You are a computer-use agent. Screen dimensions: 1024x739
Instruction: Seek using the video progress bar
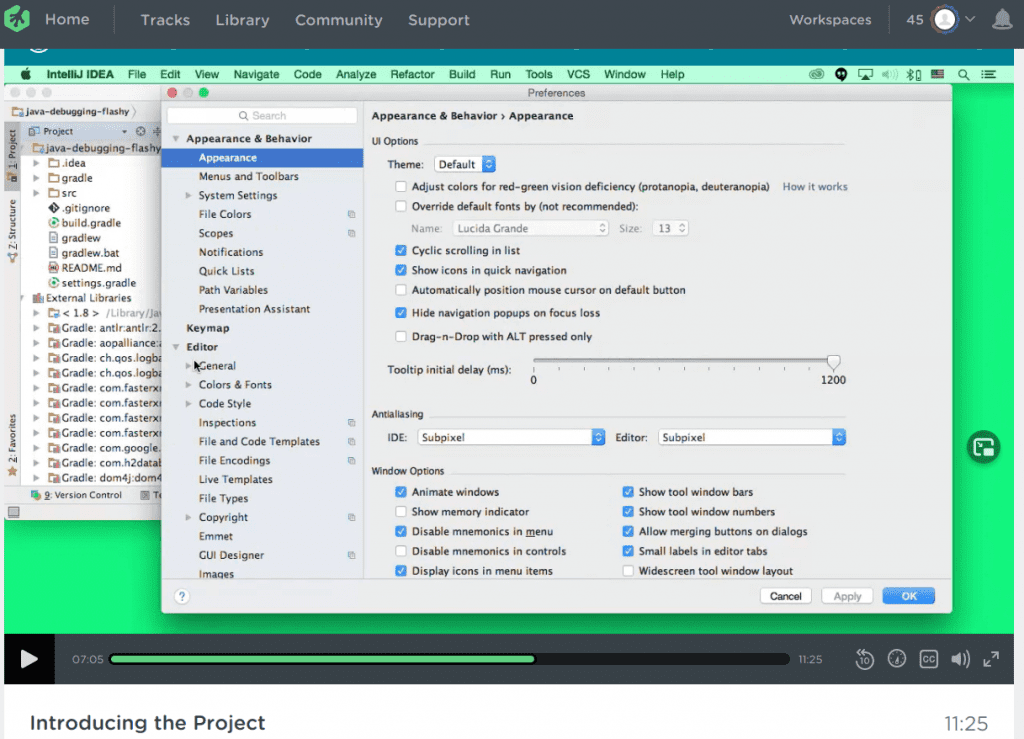(x=449, y=659)
